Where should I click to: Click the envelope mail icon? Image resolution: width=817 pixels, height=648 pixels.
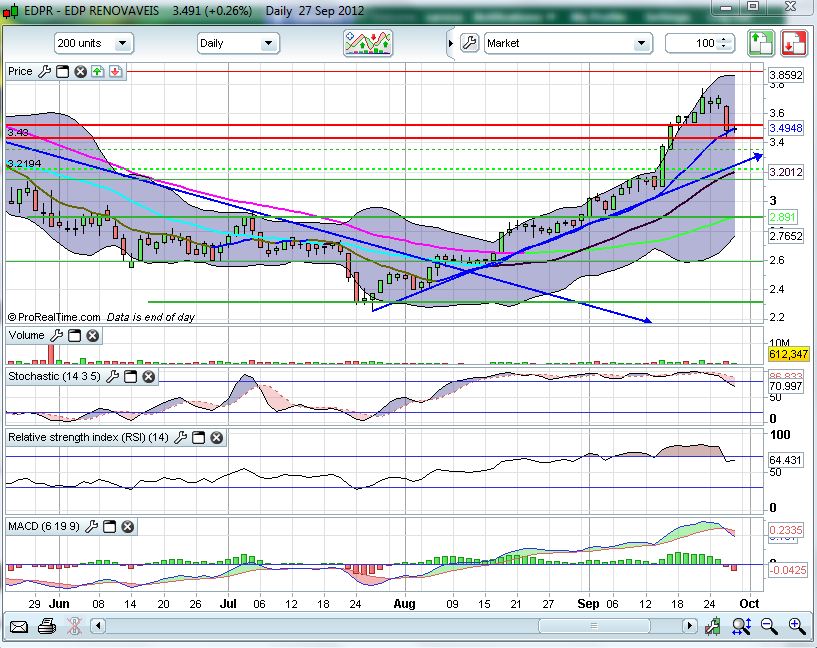tap(19, 626)
